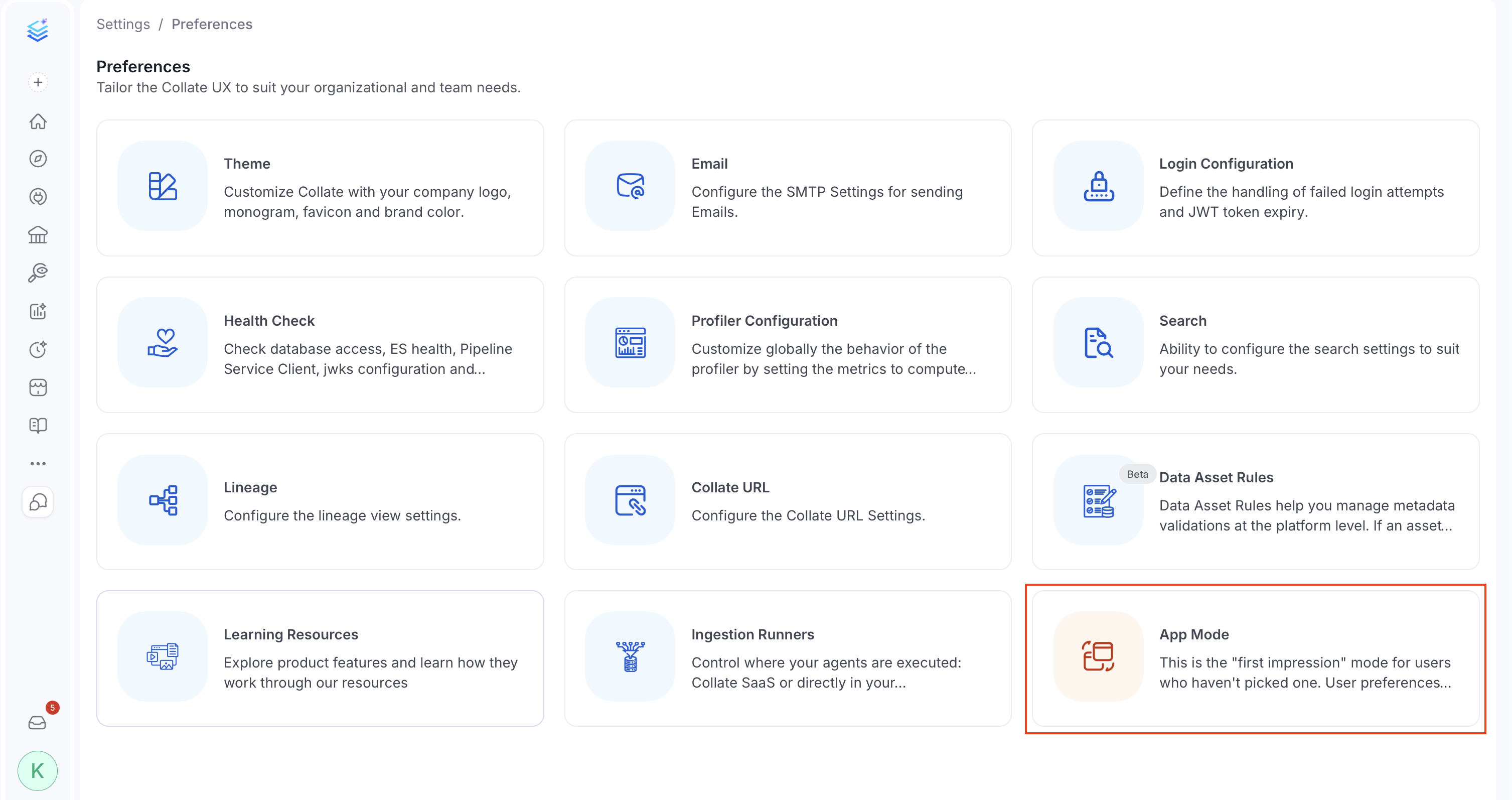Click "Define the handling of failed login" description

tap(1301, 202)
